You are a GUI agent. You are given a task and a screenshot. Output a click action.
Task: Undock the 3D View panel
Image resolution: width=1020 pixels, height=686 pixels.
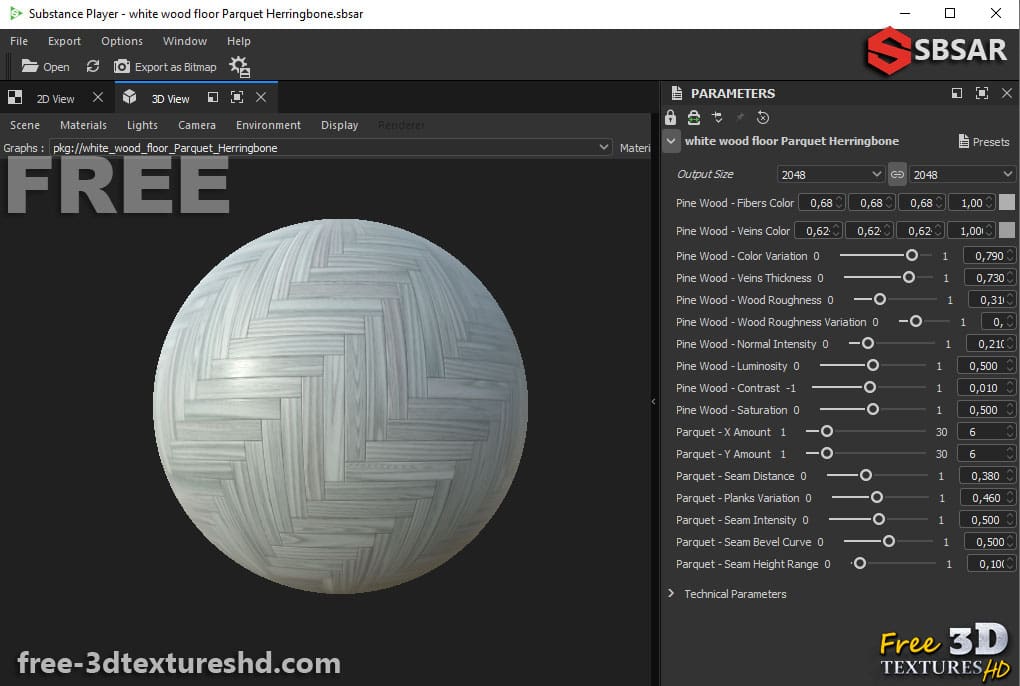(x=213, y=97)
